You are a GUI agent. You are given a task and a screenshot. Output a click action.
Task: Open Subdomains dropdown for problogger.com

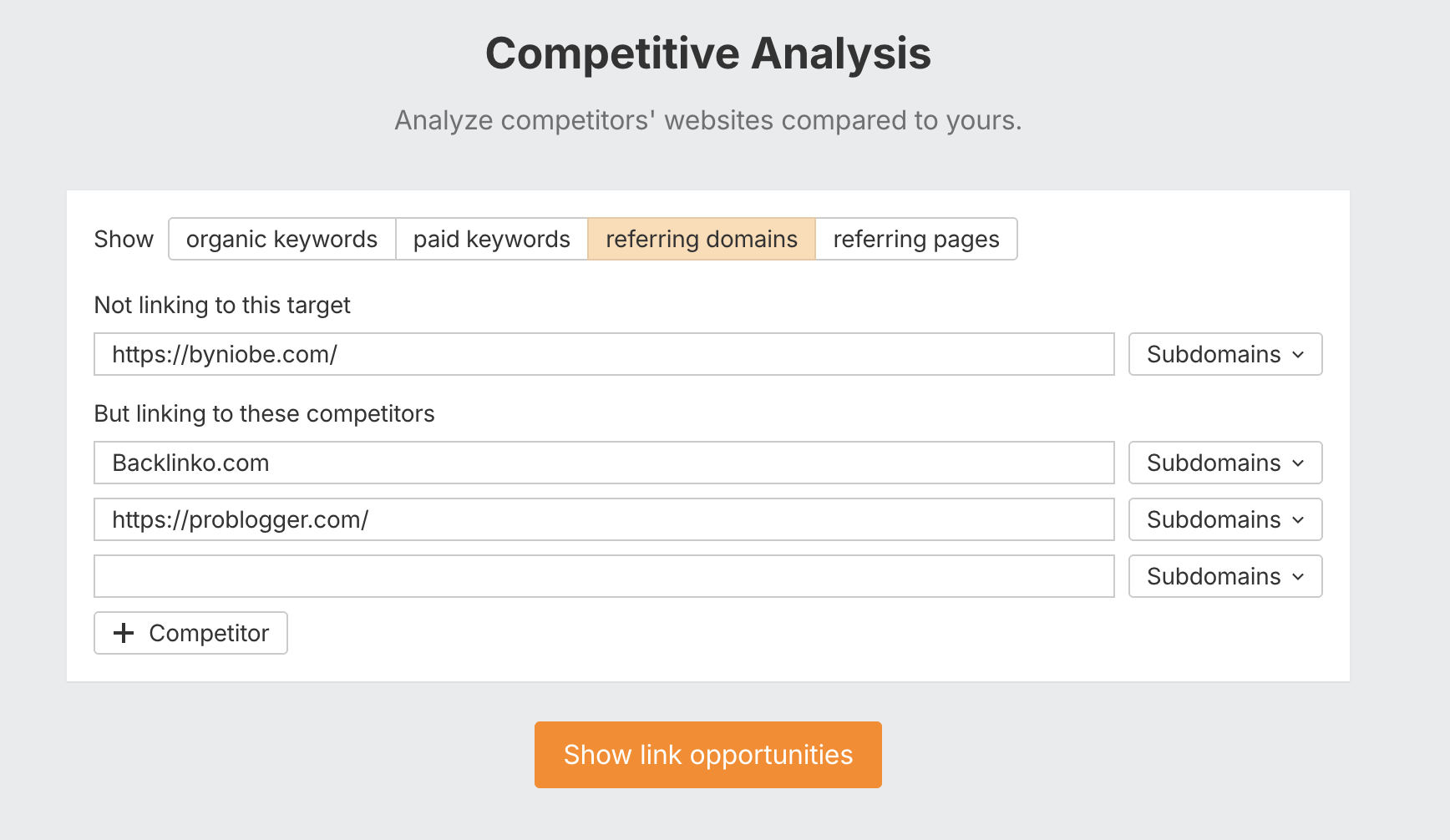1224,520
